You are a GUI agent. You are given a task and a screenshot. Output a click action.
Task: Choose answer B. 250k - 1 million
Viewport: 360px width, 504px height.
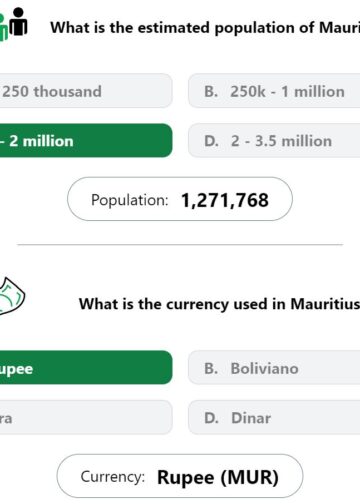(x=274, y=91)
